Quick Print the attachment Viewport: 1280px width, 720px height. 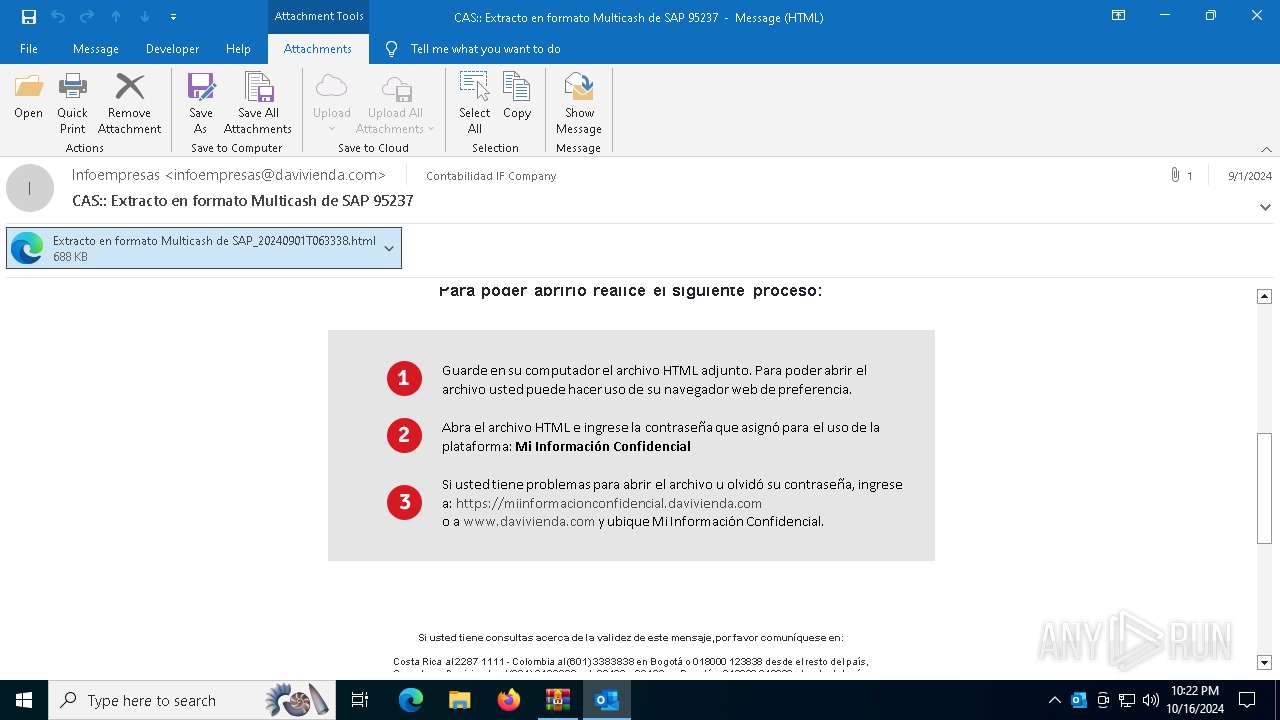coord(72,103)
